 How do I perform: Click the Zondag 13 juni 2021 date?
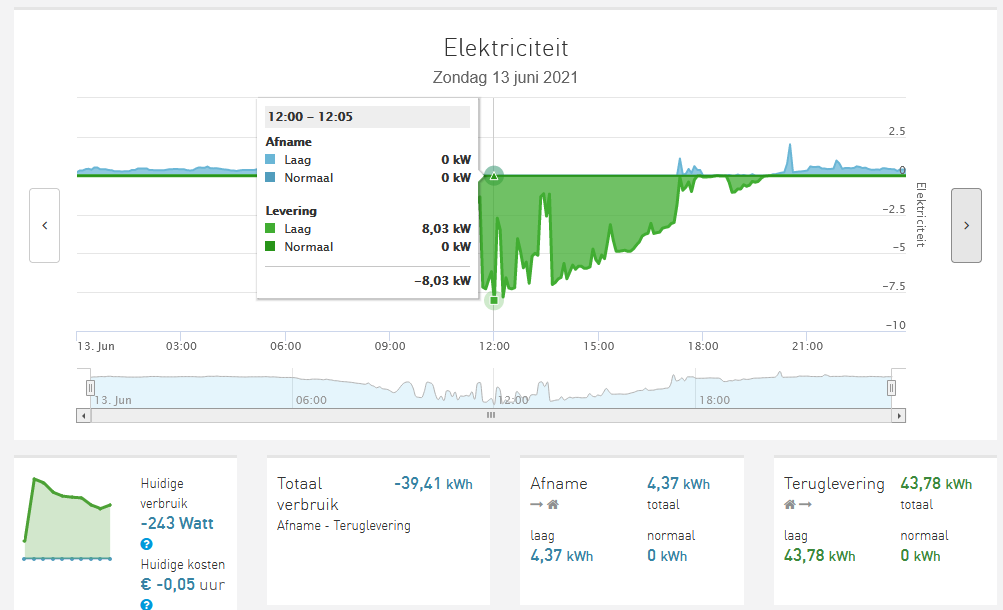point(505,77)
